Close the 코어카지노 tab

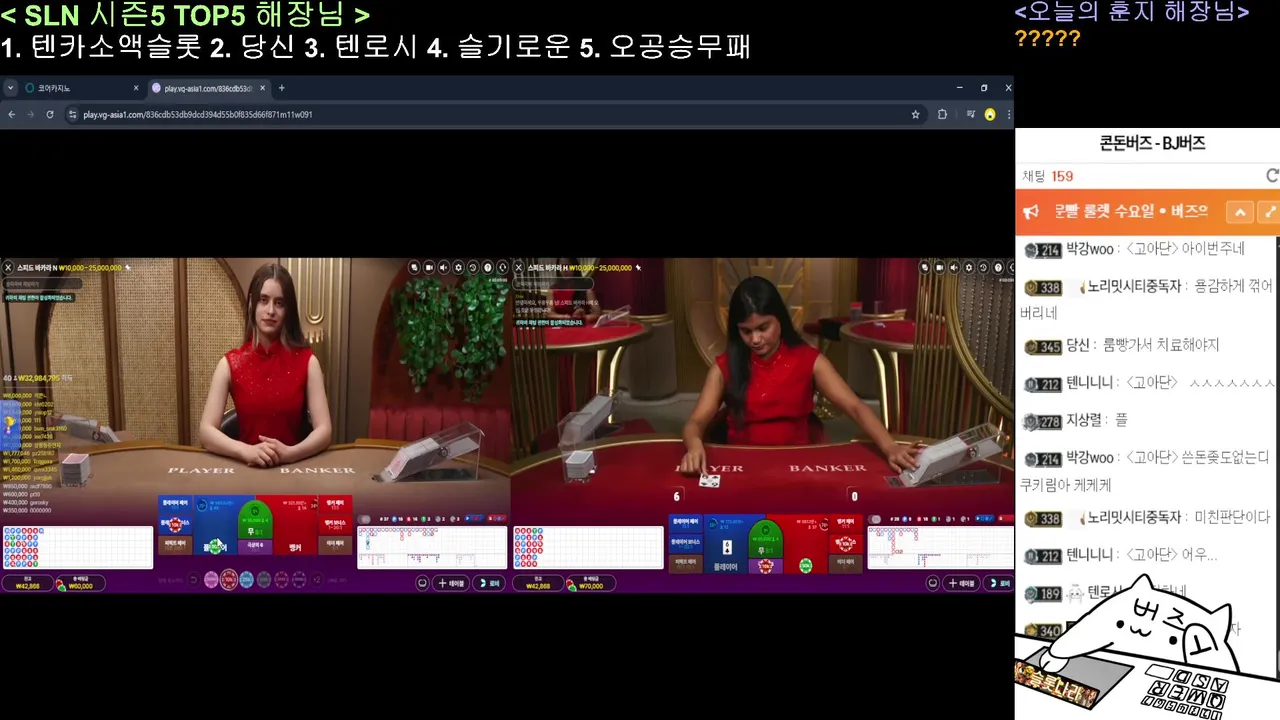click(x=136, y=88)
